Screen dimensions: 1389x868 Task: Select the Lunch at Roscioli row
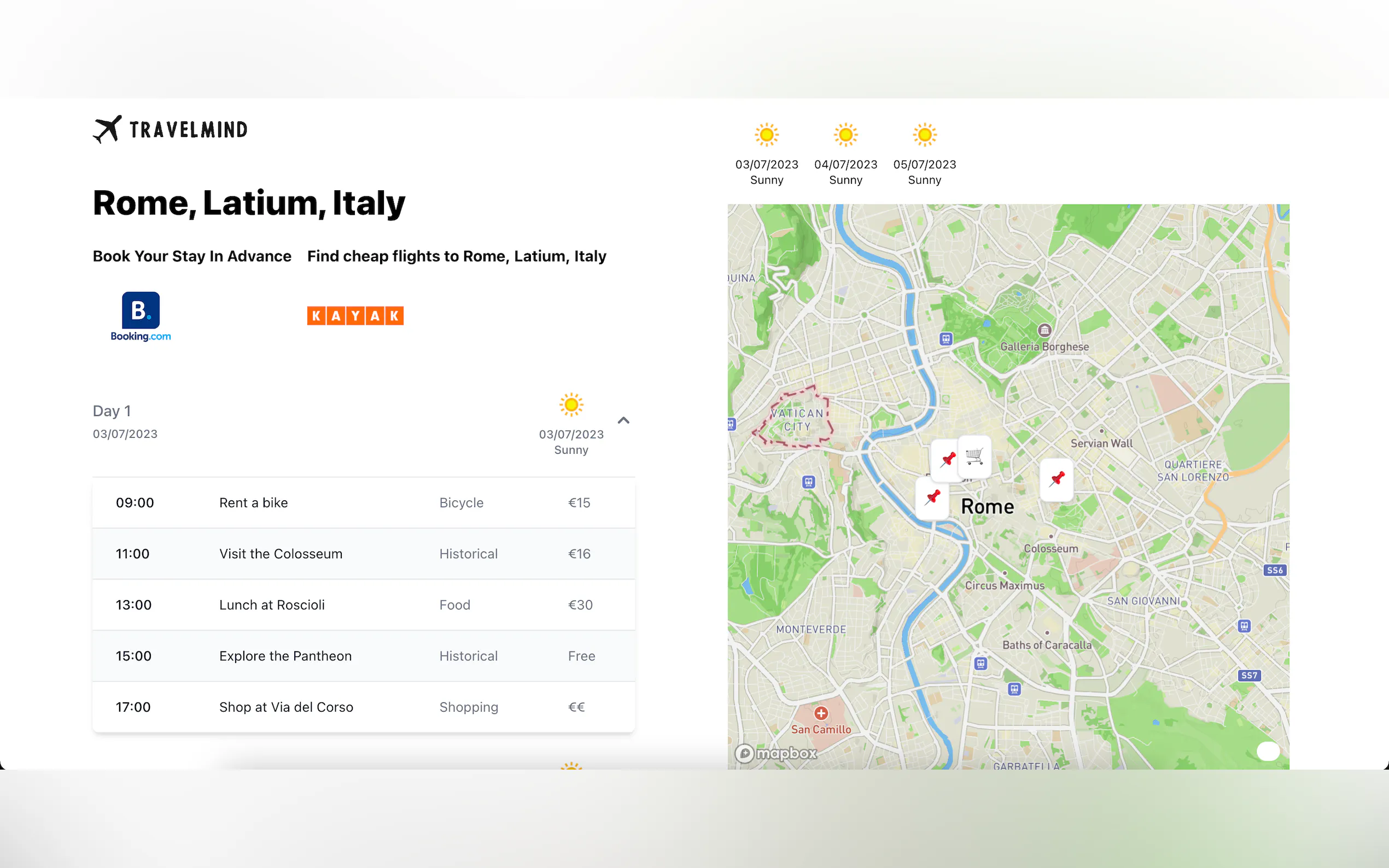[364, 605]
